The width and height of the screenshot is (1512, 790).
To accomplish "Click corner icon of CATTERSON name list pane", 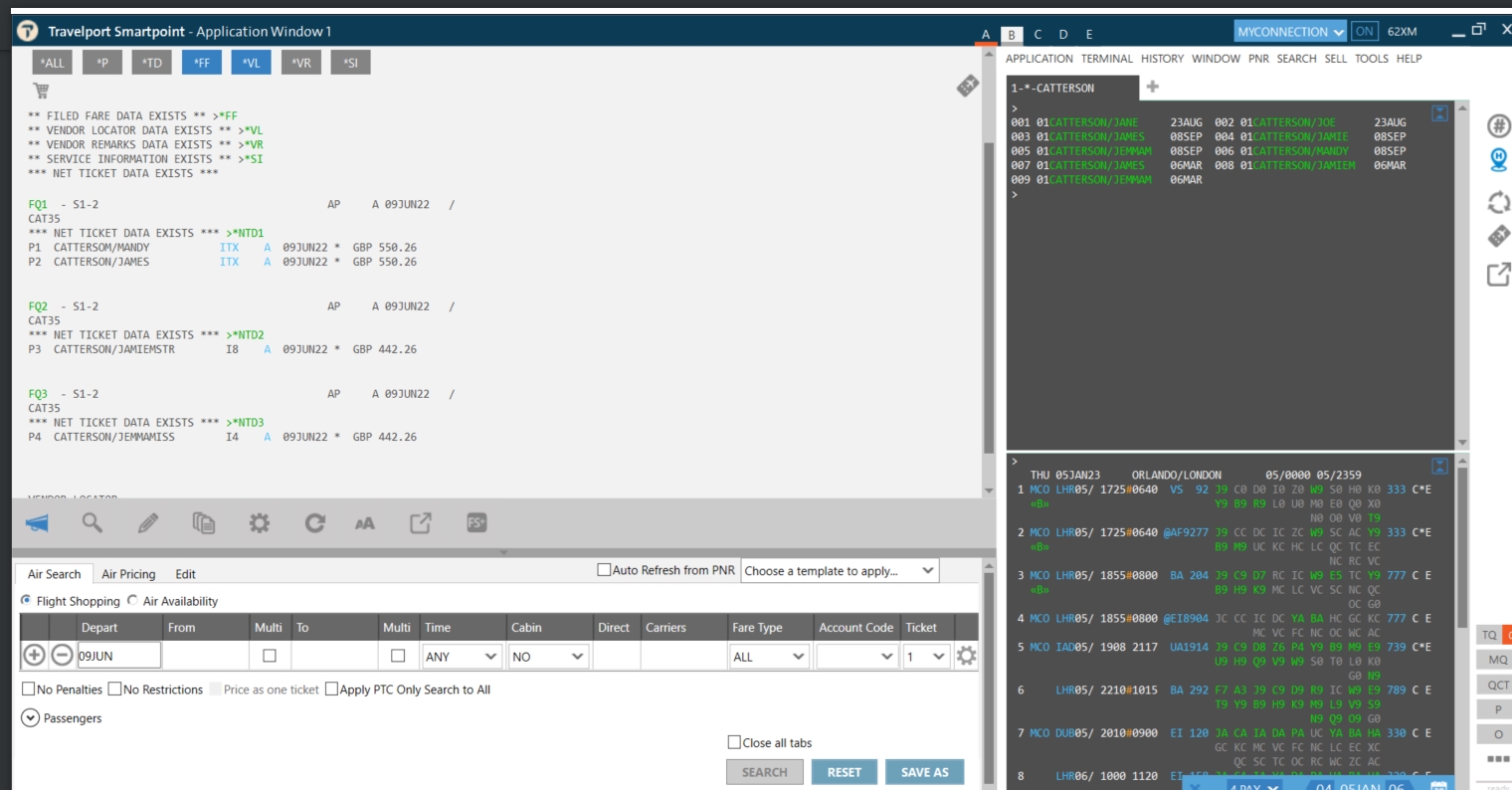I will 1439,113.
